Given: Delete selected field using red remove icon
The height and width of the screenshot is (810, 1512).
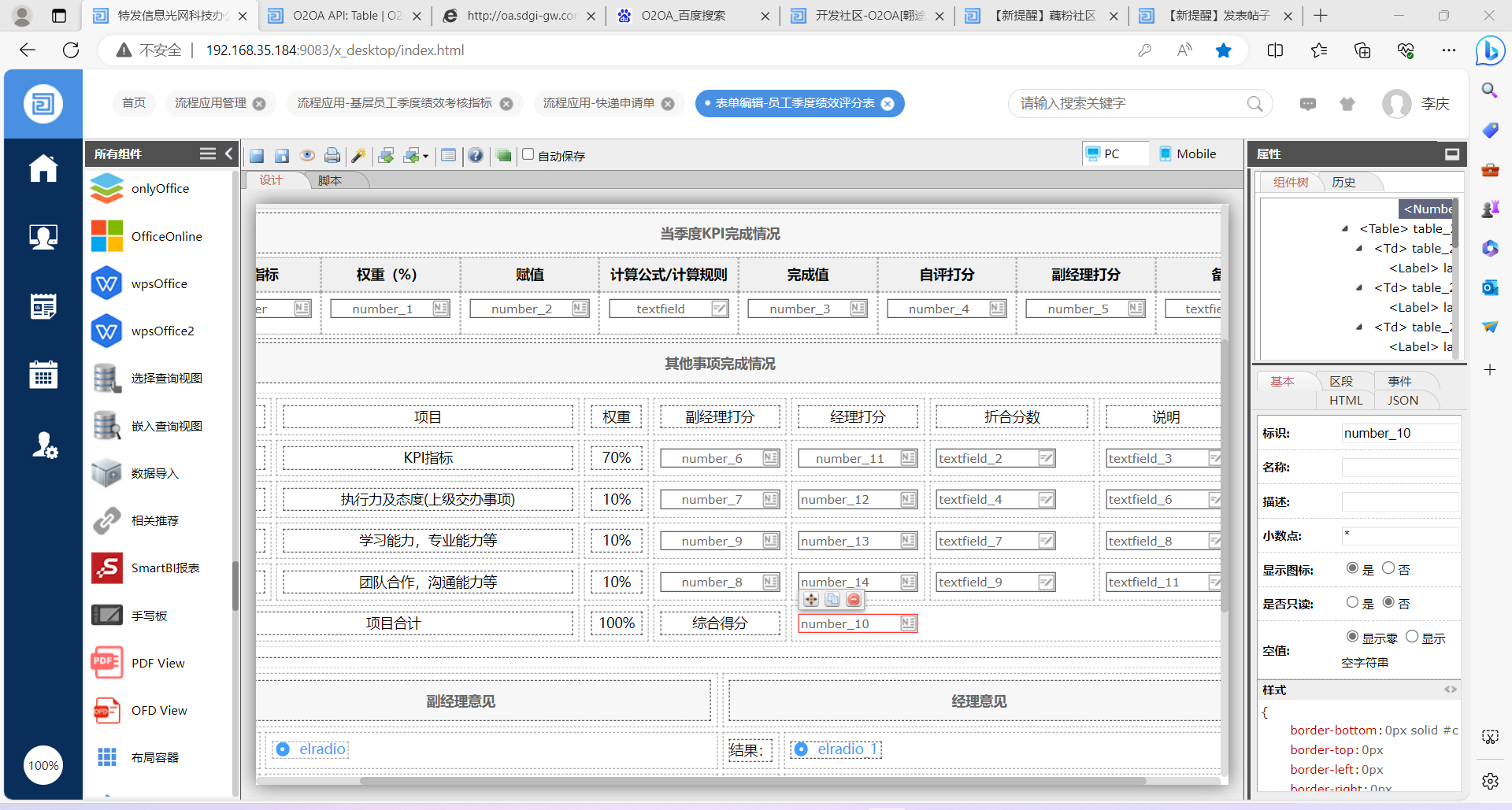Looking at the screenshot, I should 854,600.
